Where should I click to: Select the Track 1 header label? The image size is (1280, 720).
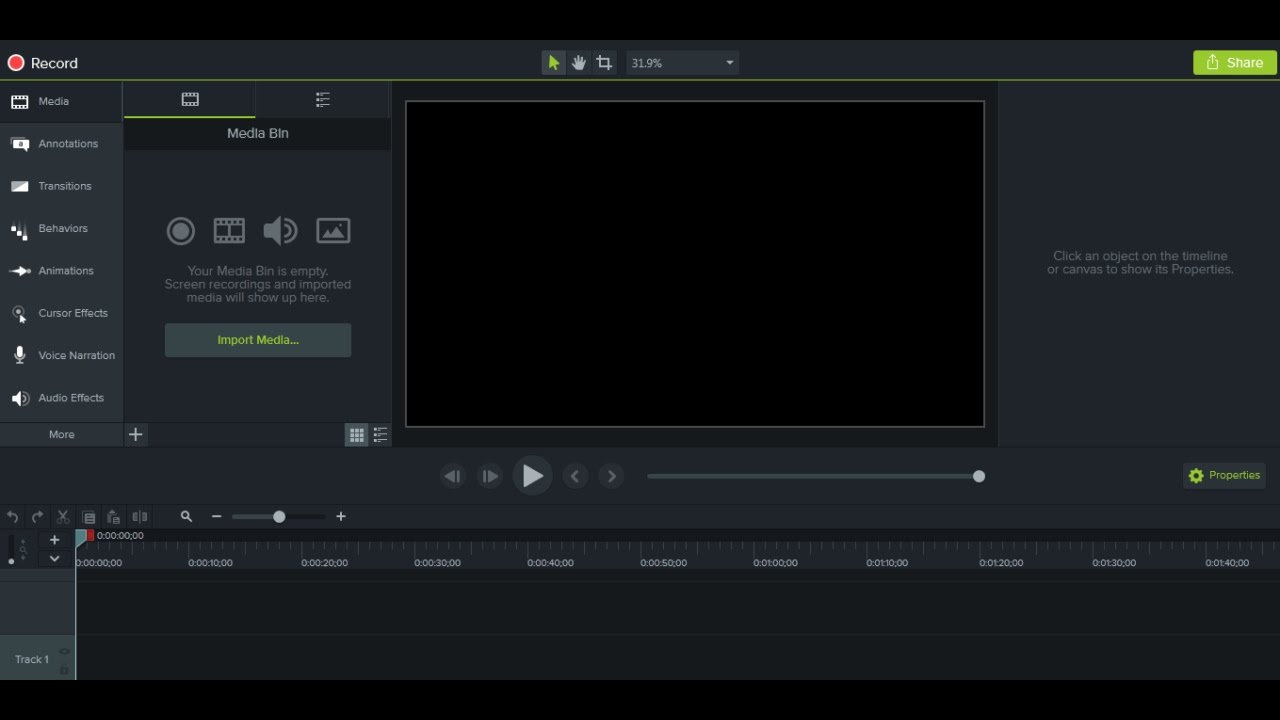coord(32,660)
